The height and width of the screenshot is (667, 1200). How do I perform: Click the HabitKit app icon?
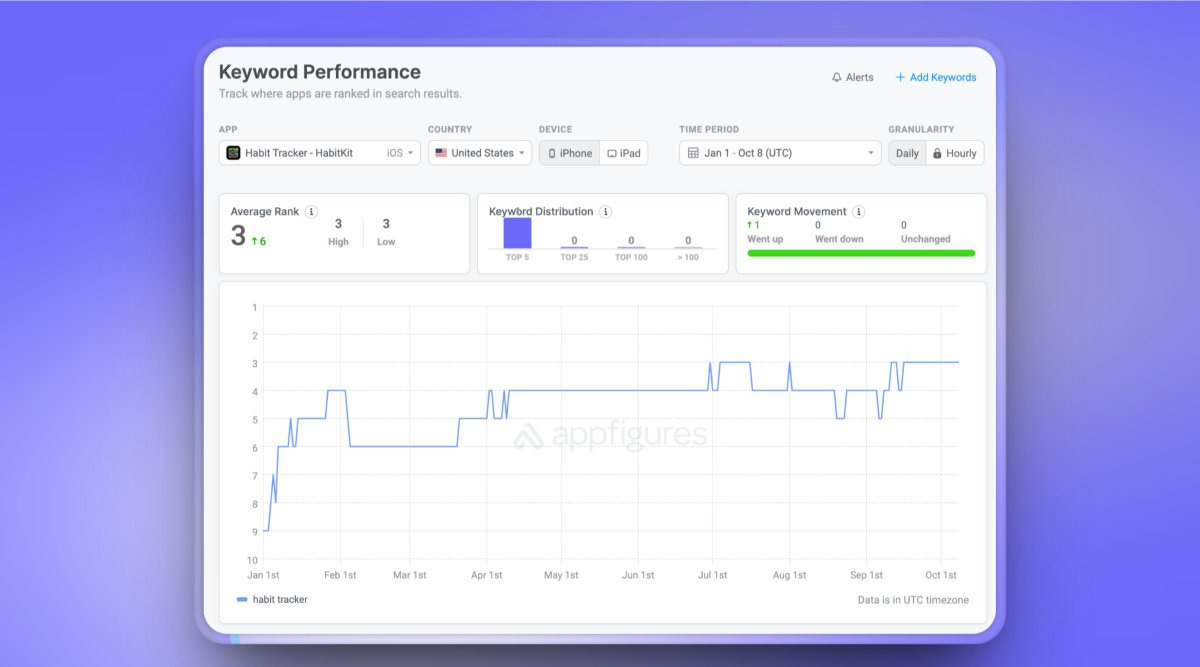[233, 152]
